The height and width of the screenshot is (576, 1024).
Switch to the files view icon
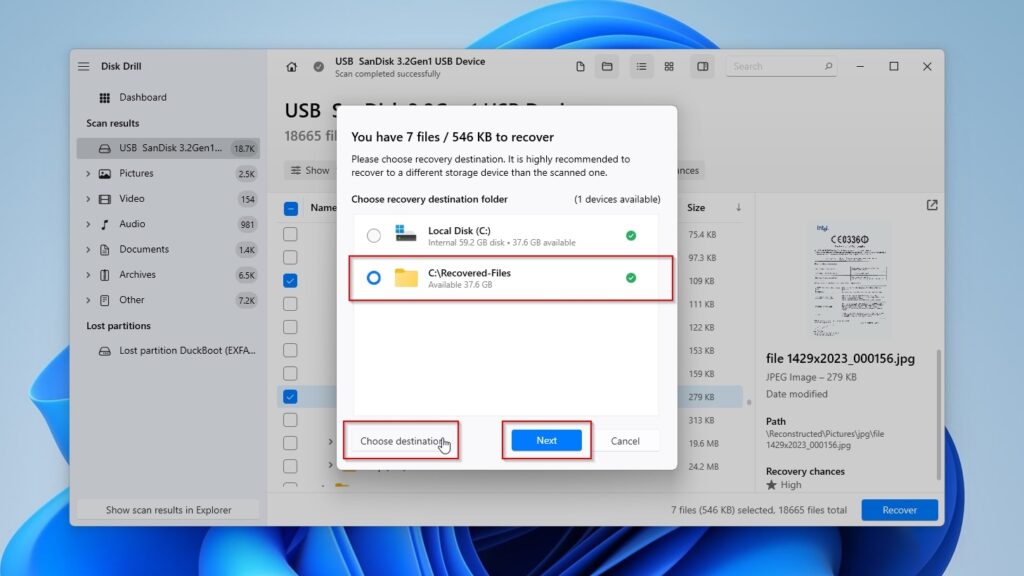(x=580, y=67)
